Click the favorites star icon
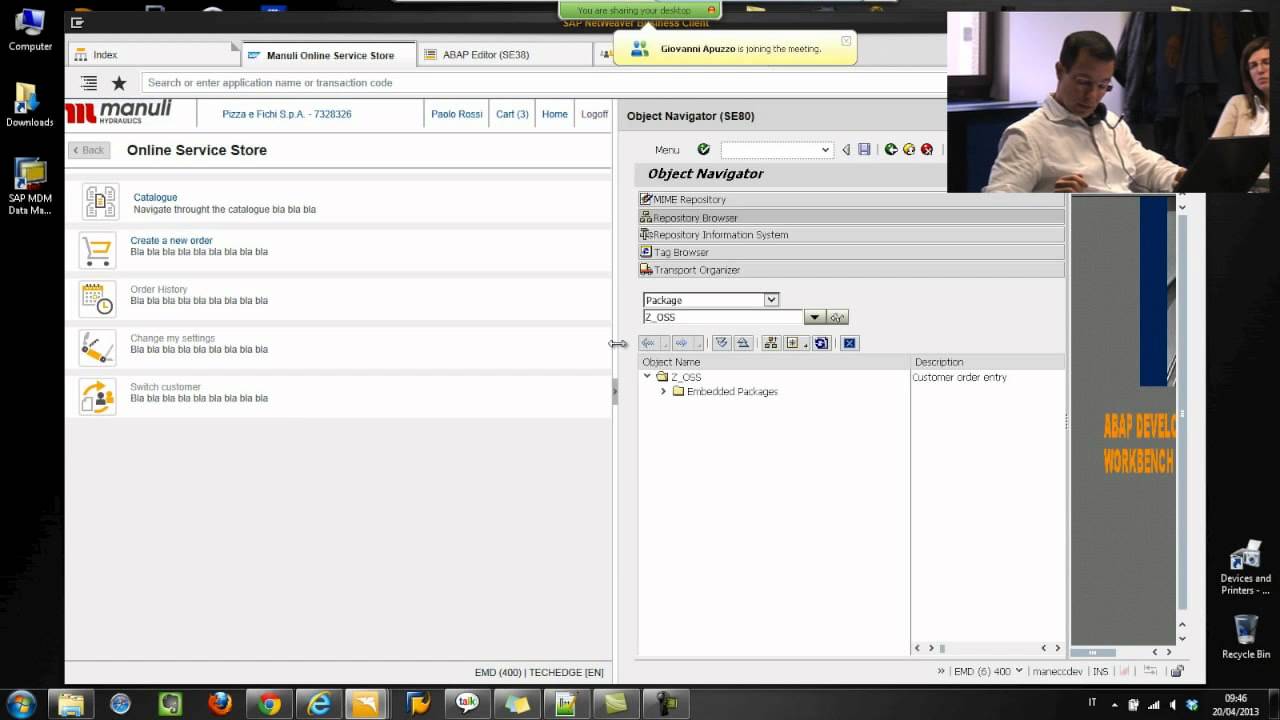Image resolution: width=1280 pixels, height=720 pixels. [x=119, y=83]
